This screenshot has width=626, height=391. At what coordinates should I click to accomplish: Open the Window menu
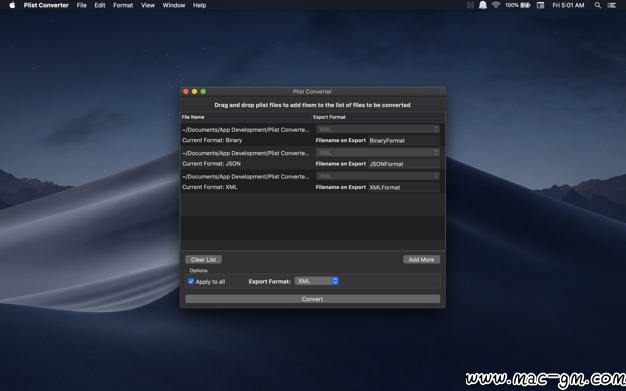(174, 5)
